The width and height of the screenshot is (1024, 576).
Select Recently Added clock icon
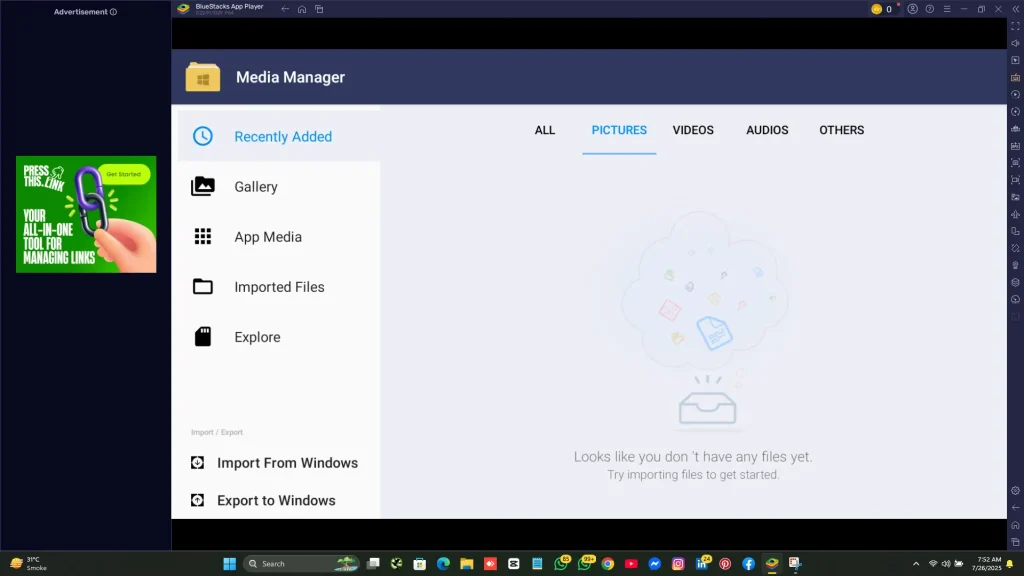[x=202, y=136]
